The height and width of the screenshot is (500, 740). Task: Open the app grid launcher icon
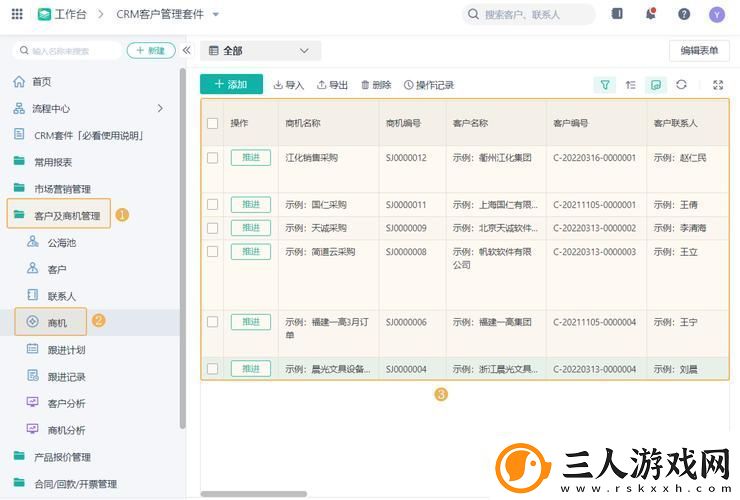pos(17,14)
